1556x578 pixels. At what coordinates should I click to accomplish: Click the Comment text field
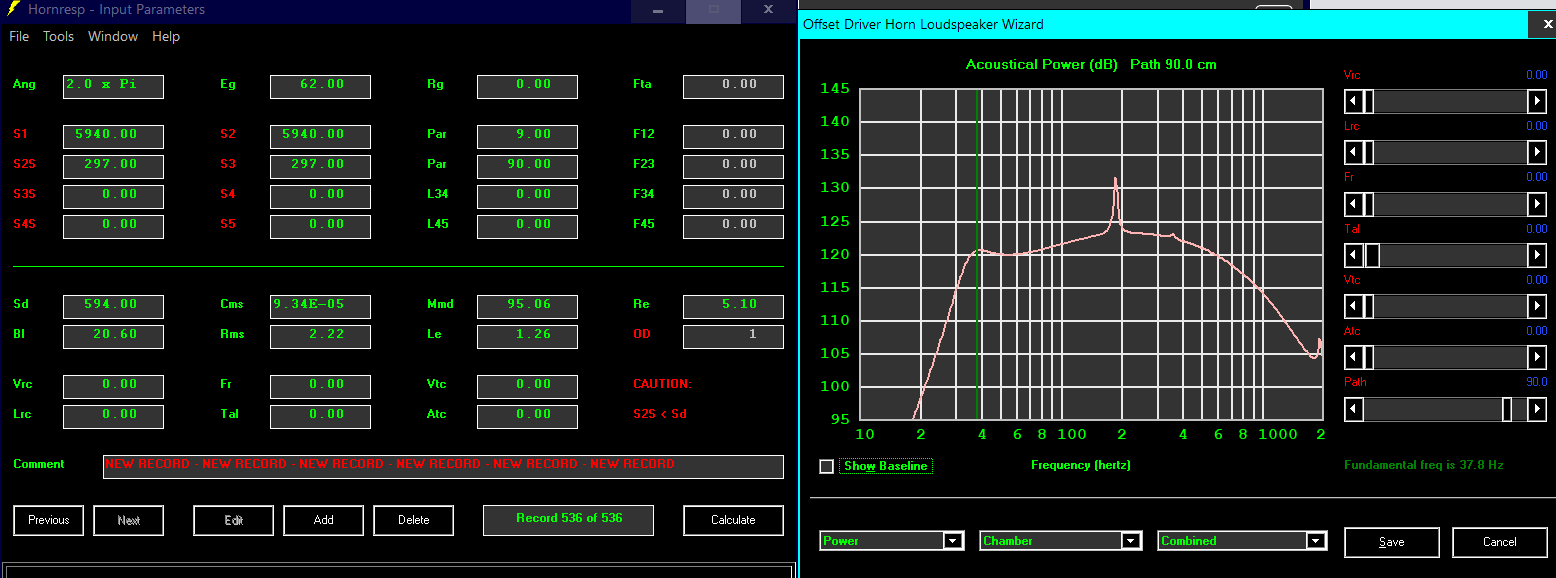click(x=443, y=466)
